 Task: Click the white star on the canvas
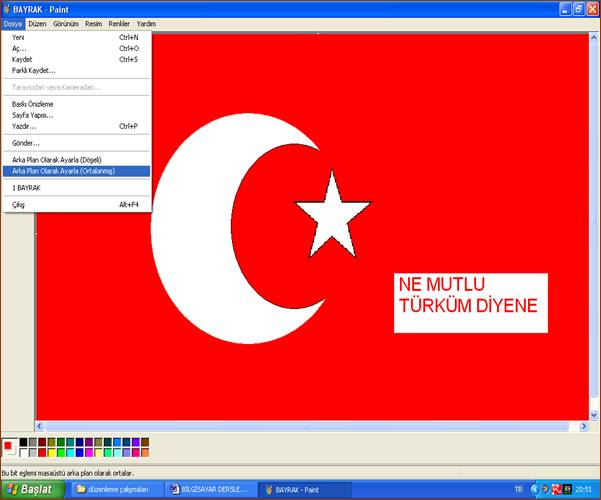tap(333, 215)
